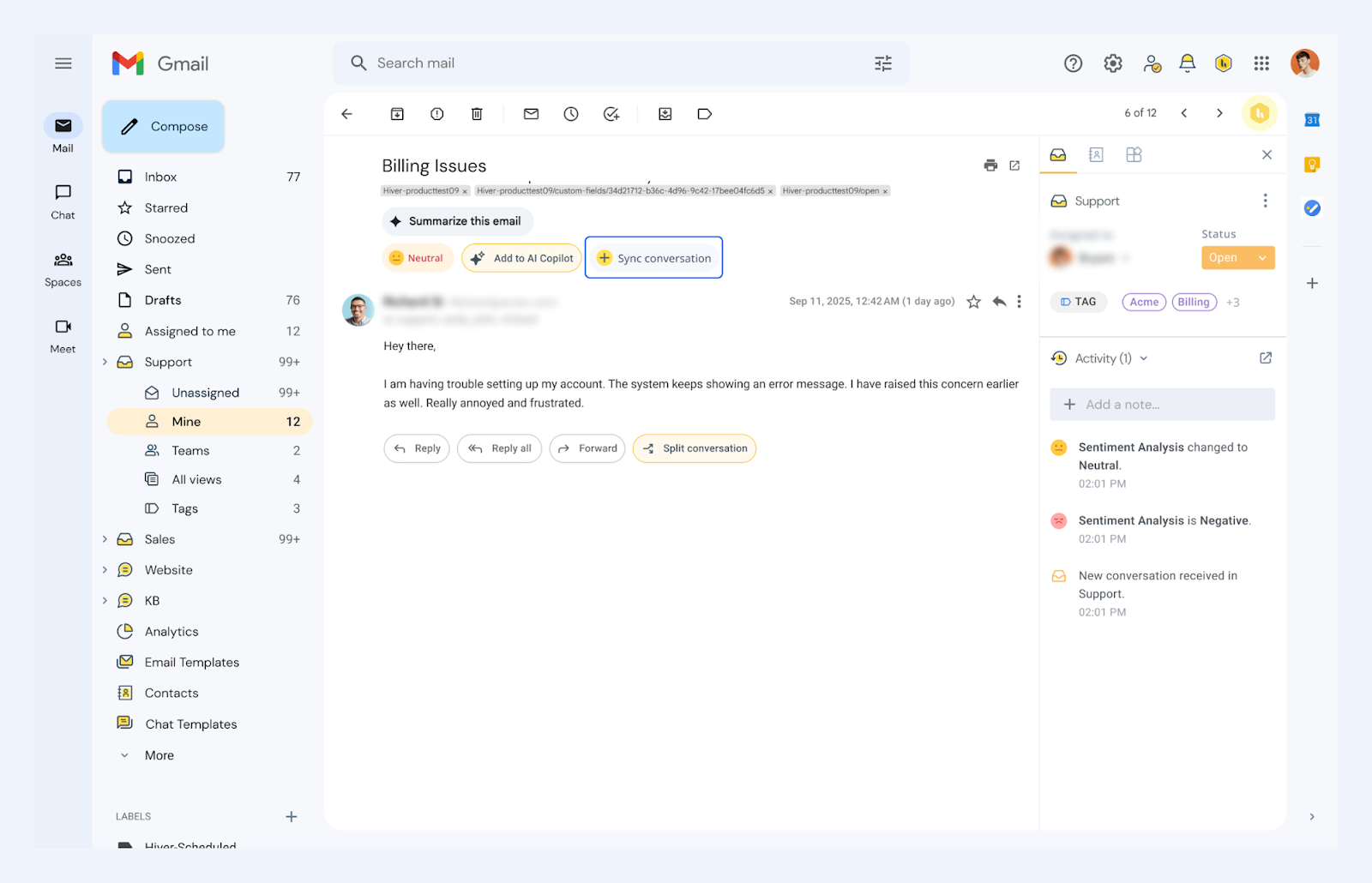Star the message from Sep 11

(x=973, y=302)
